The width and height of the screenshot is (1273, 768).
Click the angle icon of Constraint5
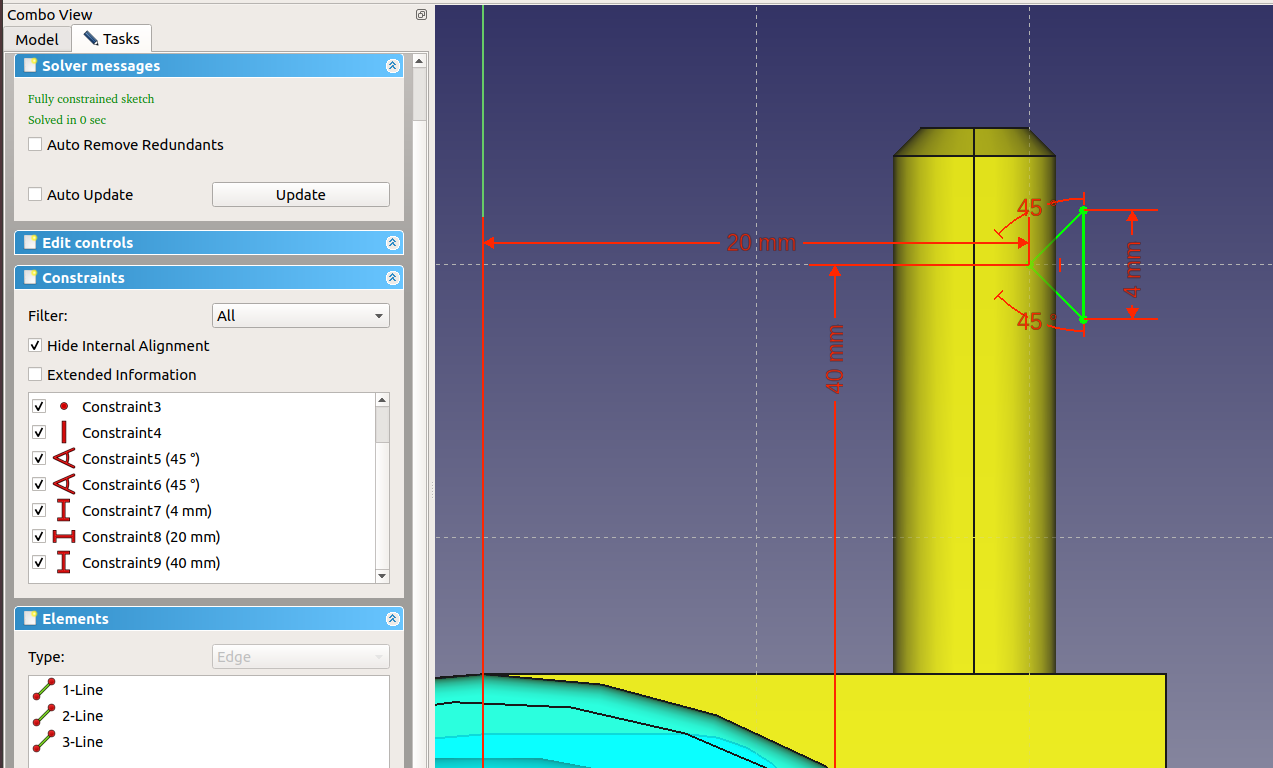pos(64,459)
